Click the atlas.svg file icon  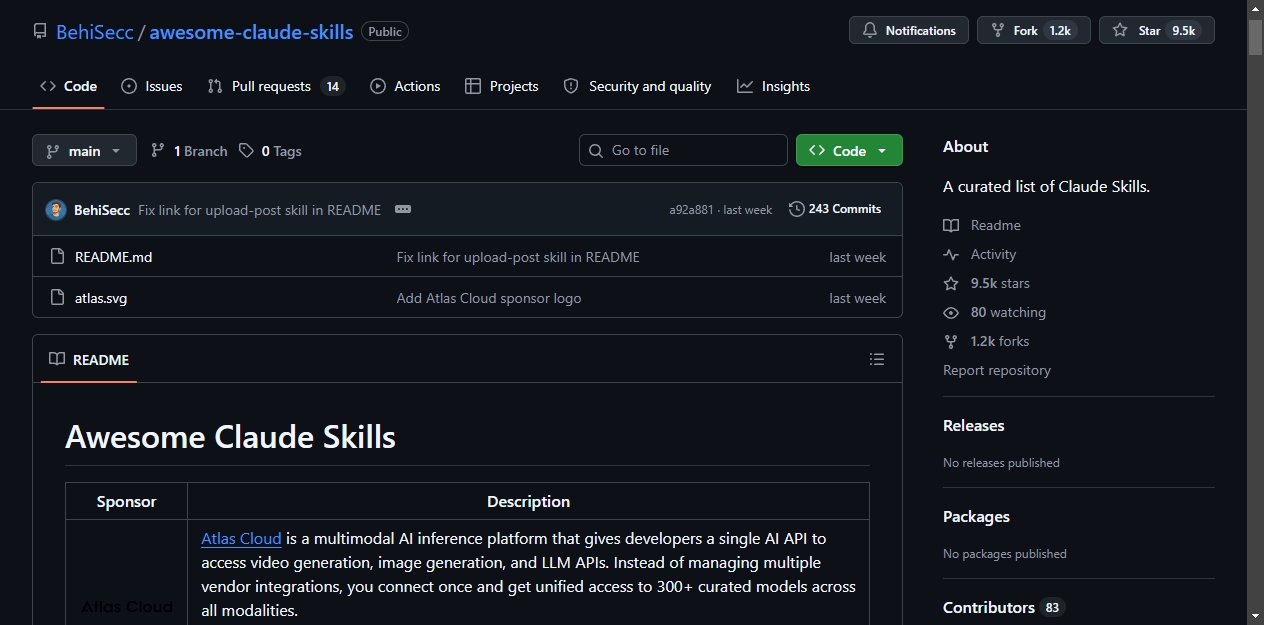point(57,298)
